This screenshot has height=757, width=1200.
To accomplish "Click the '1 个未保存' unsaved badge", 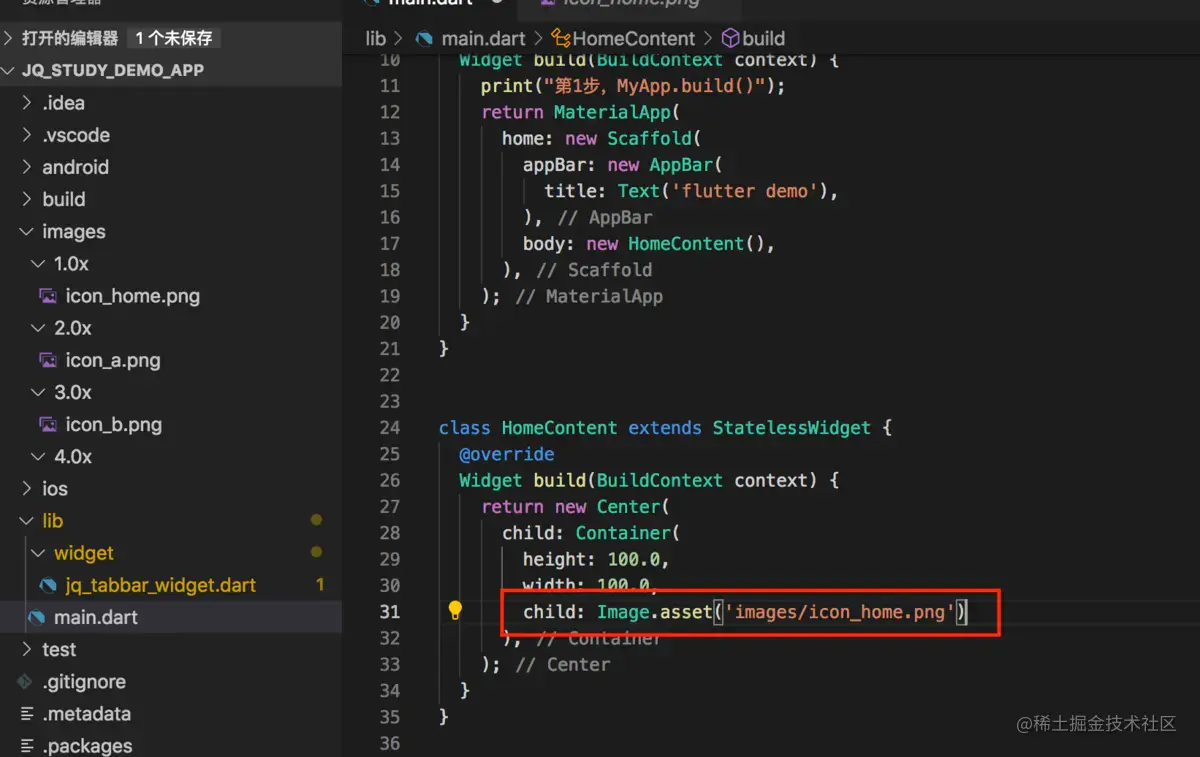I will (x=174, y=38).
